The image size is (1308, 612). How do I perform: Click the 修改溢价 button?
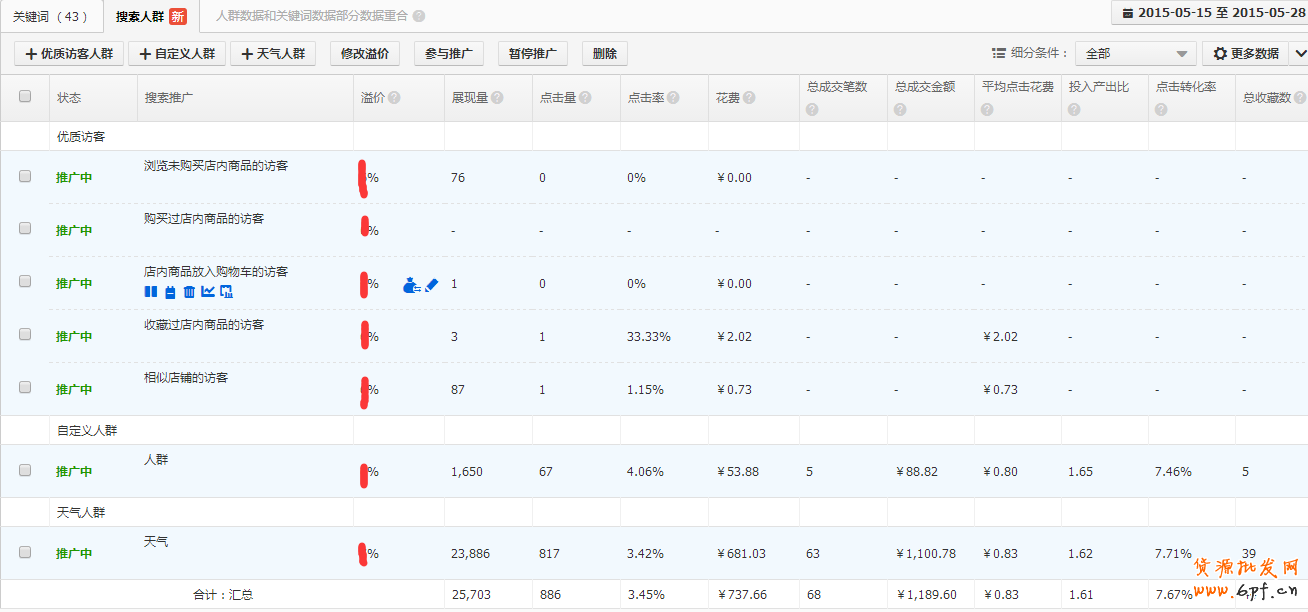tap(364, 54)
